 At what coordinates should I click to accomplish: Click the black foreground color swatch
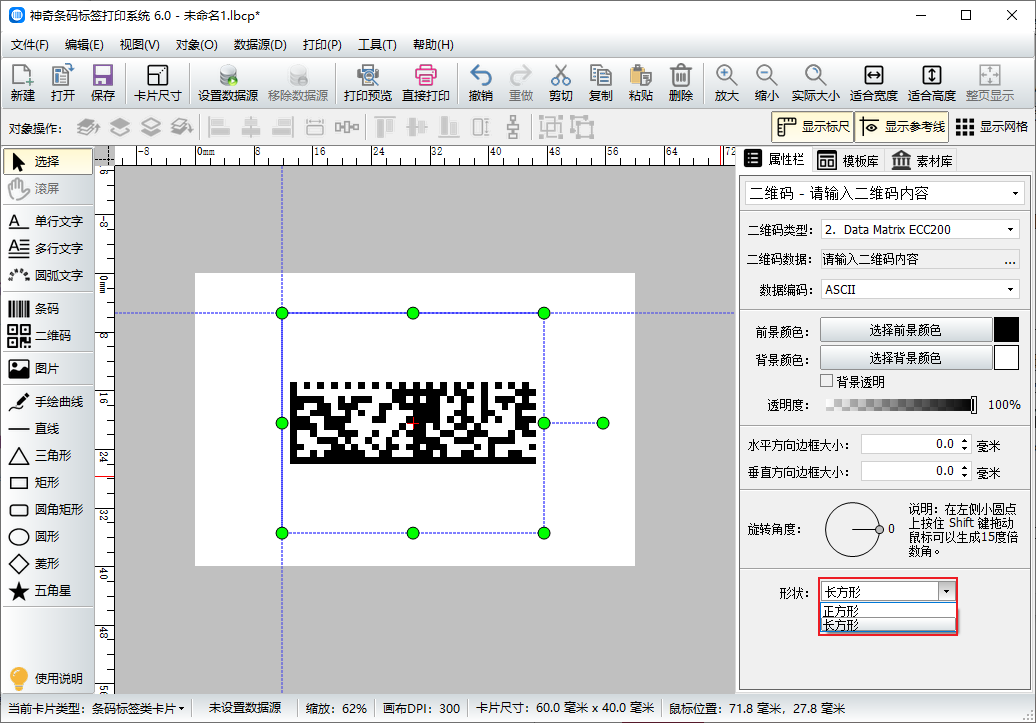(1006, 330)
